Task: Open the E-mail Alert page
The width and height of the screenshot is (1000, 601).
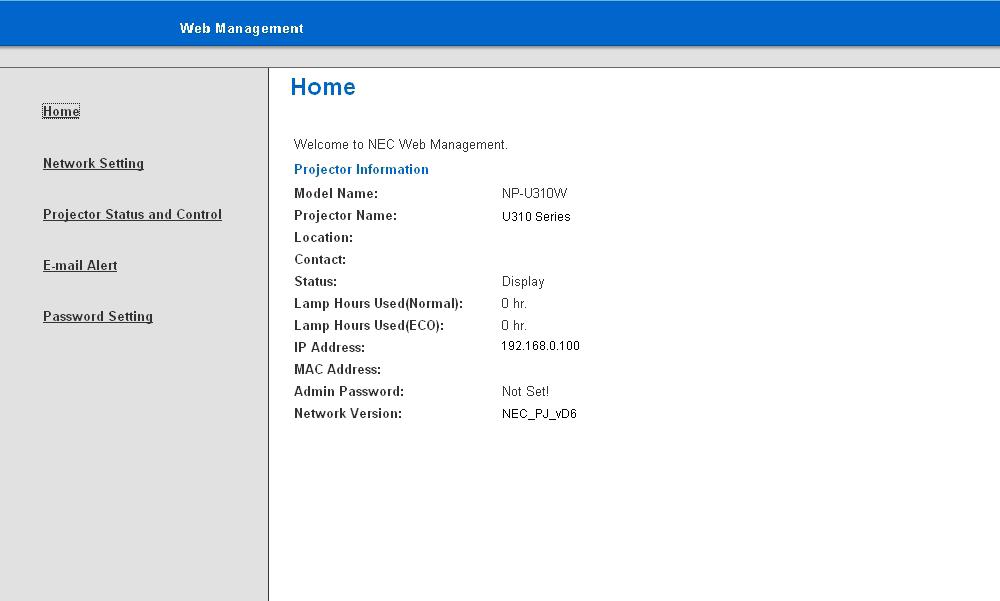Action: click(80, 265)
